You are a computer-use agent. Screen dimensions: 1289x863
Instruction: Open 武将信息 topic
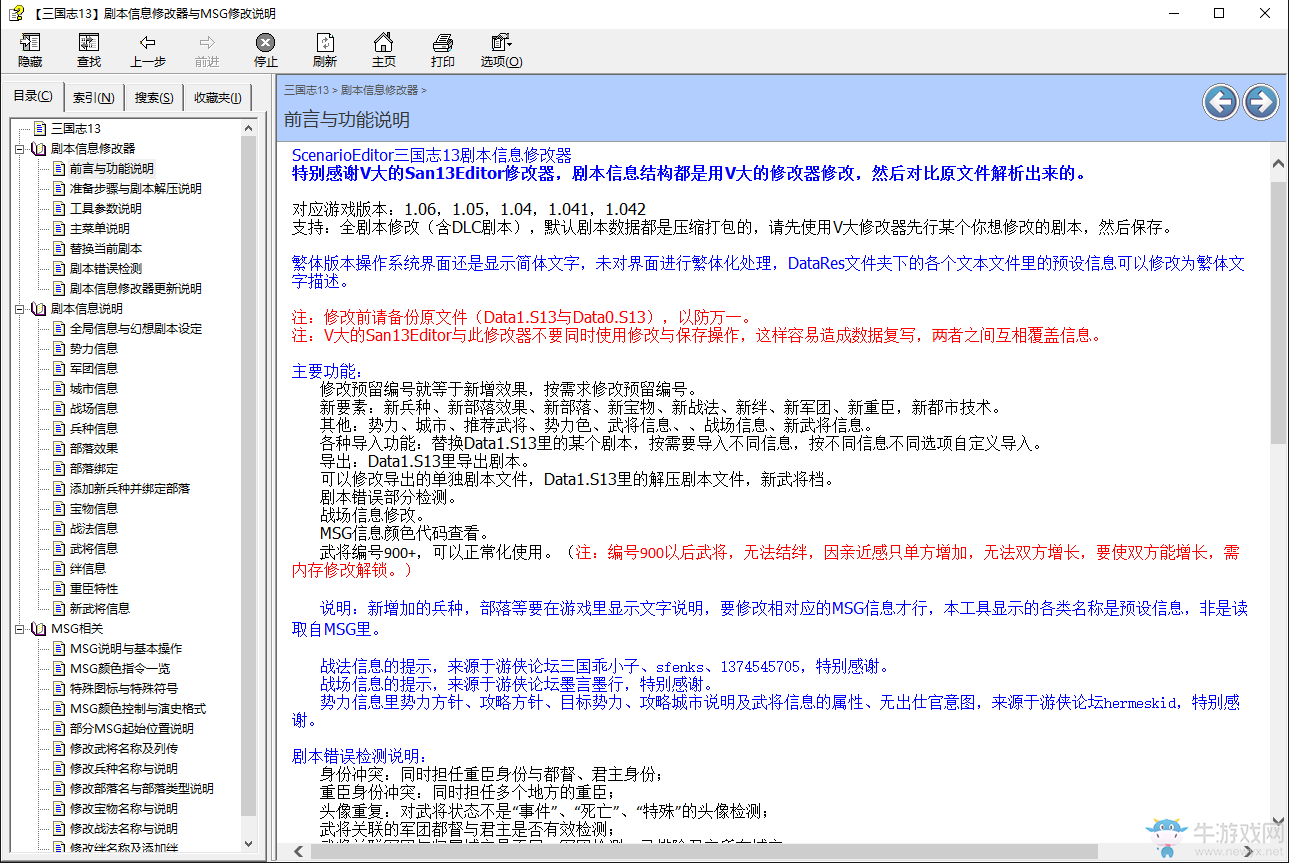click(x=93, y=548)
